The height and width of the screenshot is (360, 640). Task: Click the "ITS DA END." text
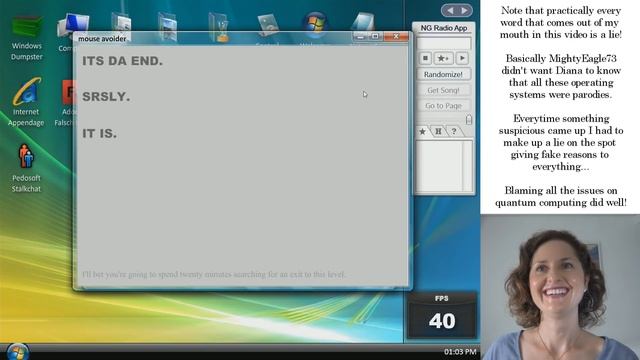pos(122,61)
